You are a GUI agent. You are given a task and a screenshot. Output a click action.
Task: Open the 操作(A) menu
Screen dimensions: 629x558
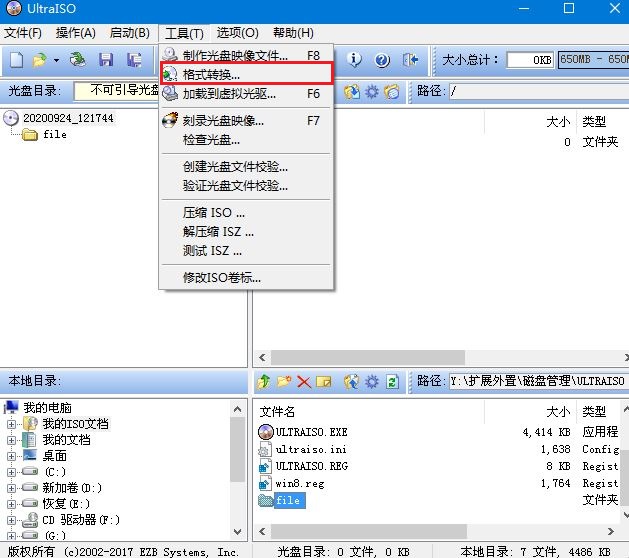click(75, 33)
